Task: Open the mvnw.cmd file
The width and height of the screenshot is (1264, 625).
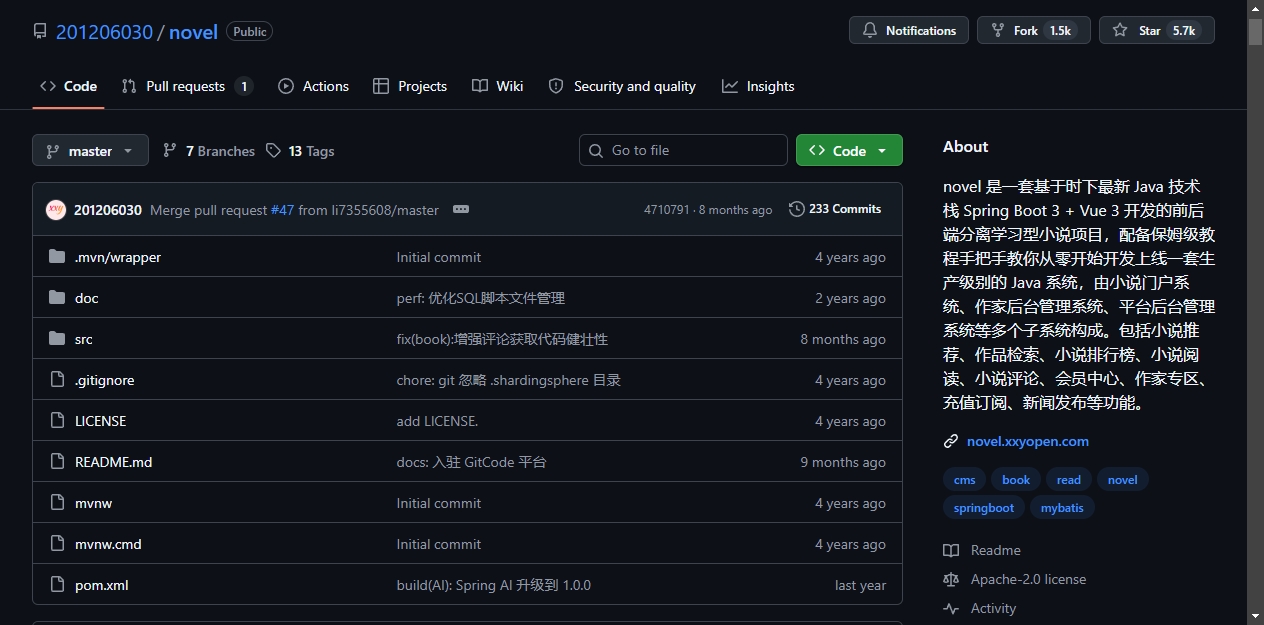Action: 108,544
